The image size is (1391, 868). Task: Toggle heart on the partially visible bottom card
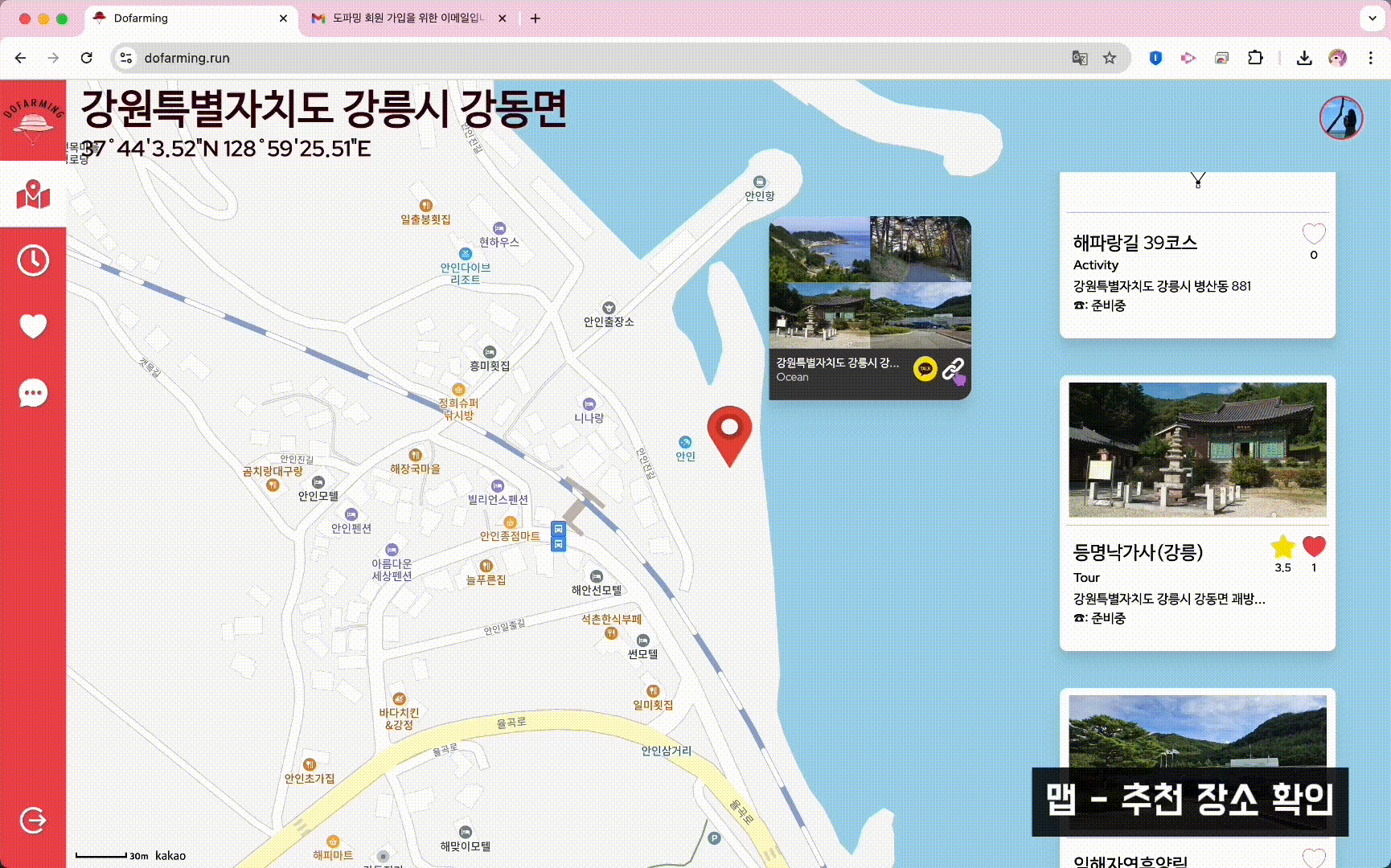point(1314,858)
